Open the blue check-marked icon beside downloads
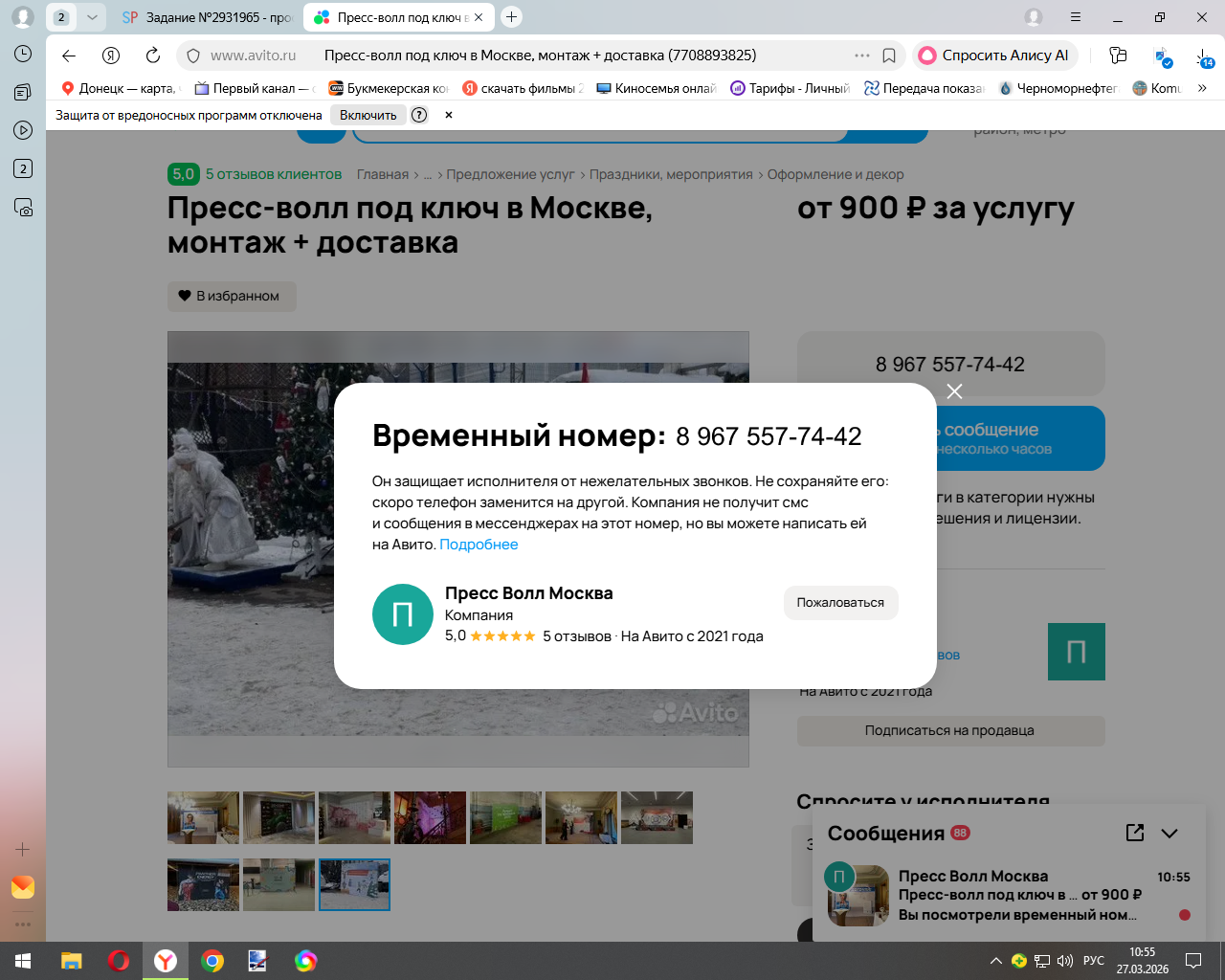 pos(1162,57)
